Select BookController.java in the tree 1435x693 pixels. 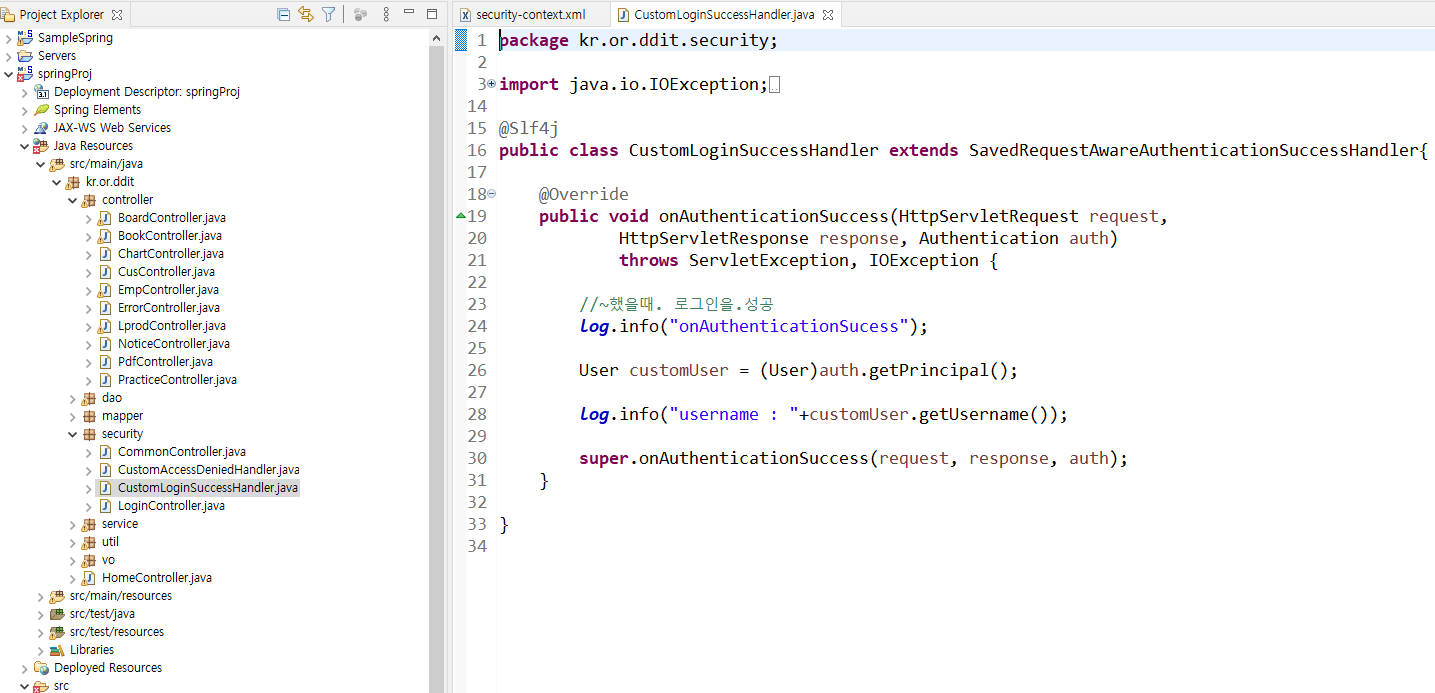coord(170,236)
